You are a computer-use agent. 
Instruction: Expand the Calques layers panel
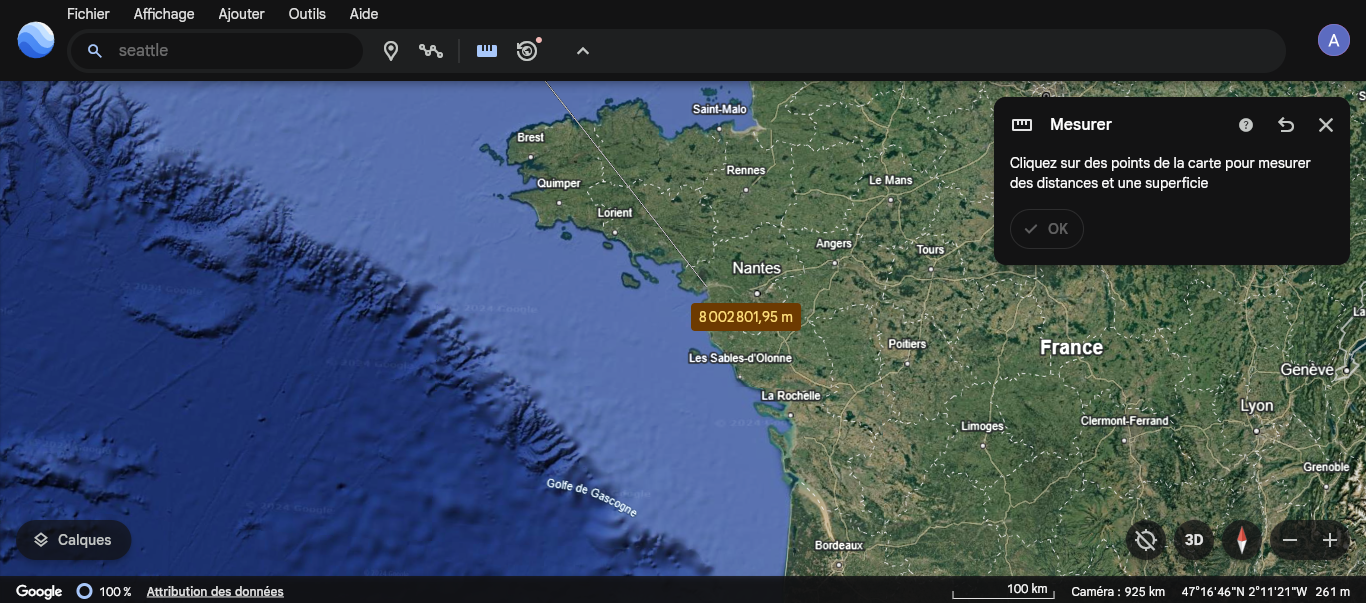73,540
